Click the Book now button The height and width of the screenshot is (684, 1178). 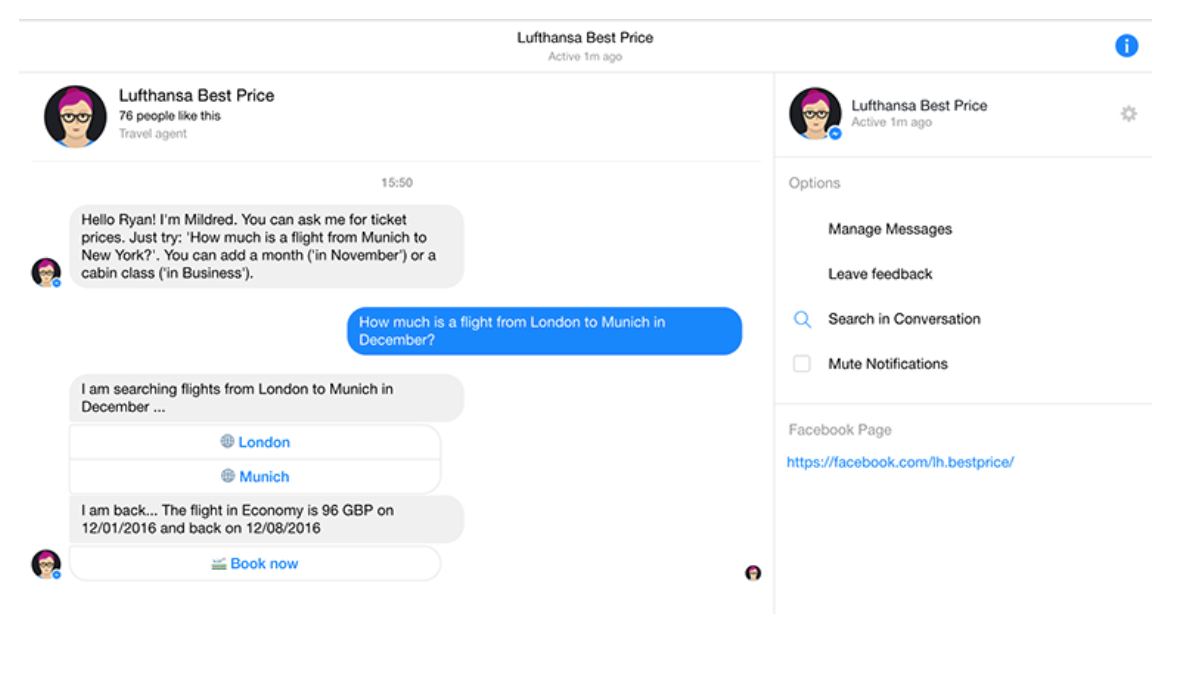click(255, 564)
